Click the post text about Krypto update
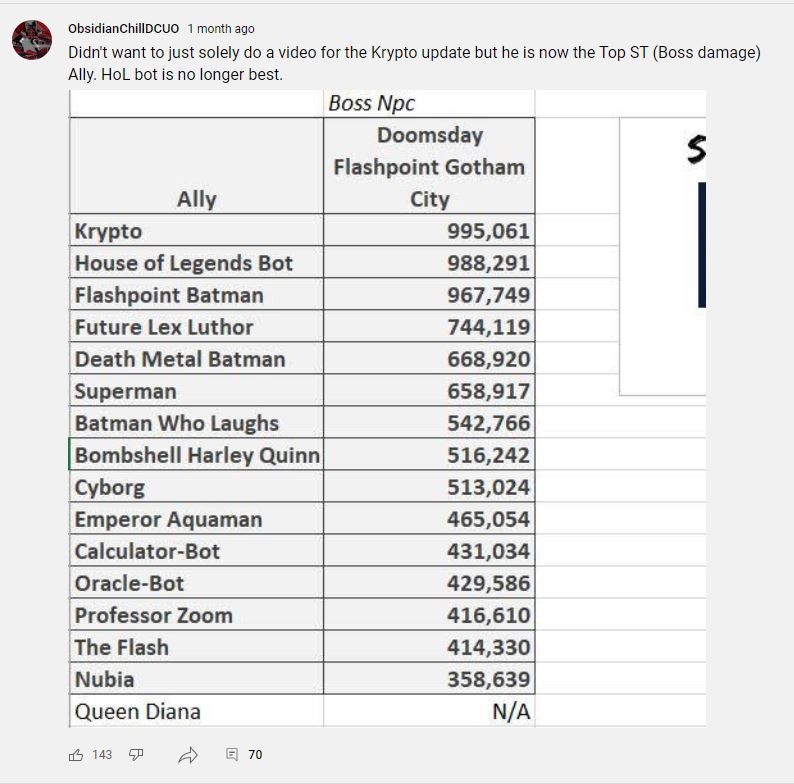This screenshot has height=784, width=794. (414, 63)
